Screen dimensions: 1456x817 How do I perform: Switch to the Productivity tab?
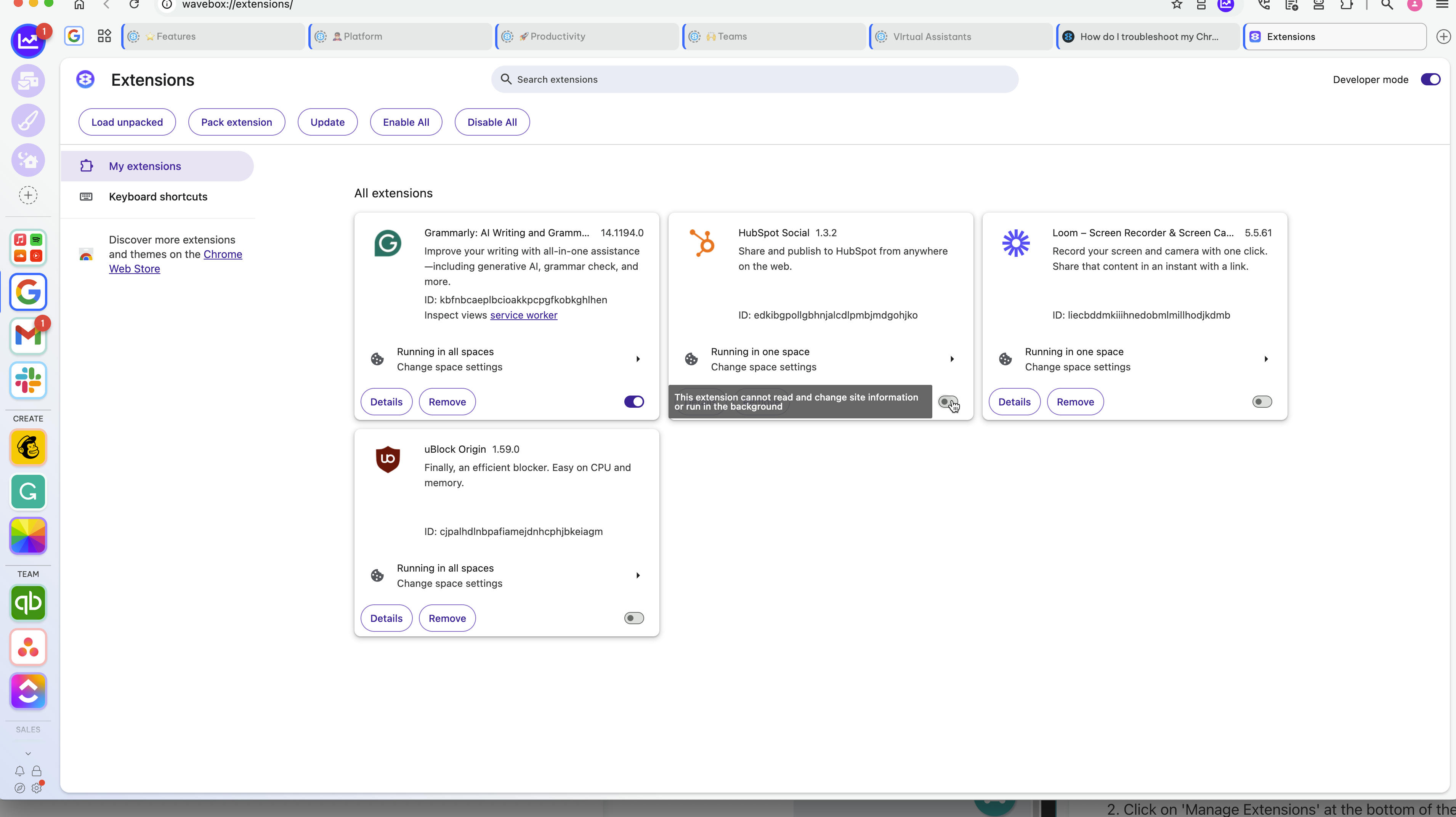point(588,37)
